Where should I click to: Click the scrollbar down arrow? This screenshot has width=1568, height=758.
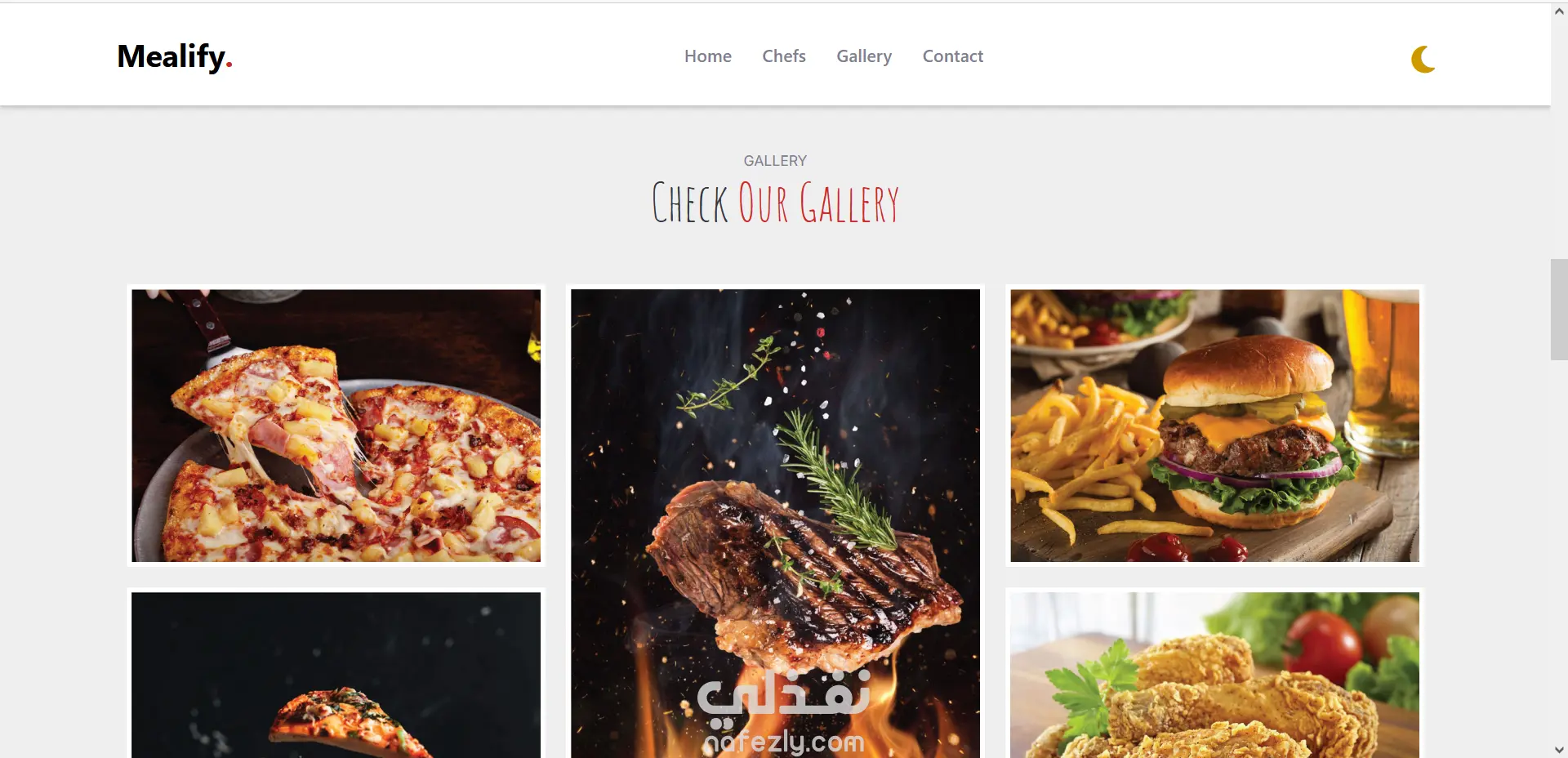click(1559, 749)
